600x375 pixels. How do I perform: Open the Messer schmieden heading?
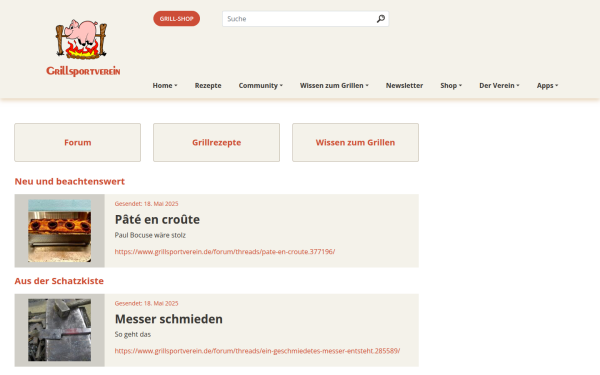(x=169, y=319)
